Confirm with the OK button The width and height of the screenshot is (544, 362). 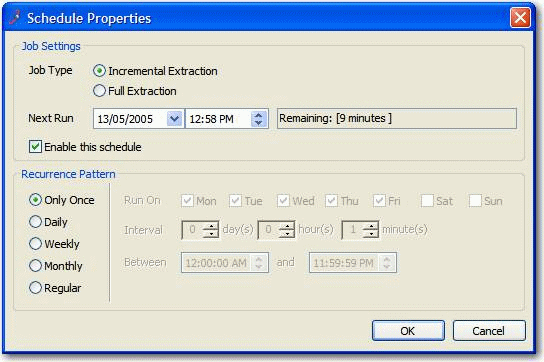(x=408, y=330)
